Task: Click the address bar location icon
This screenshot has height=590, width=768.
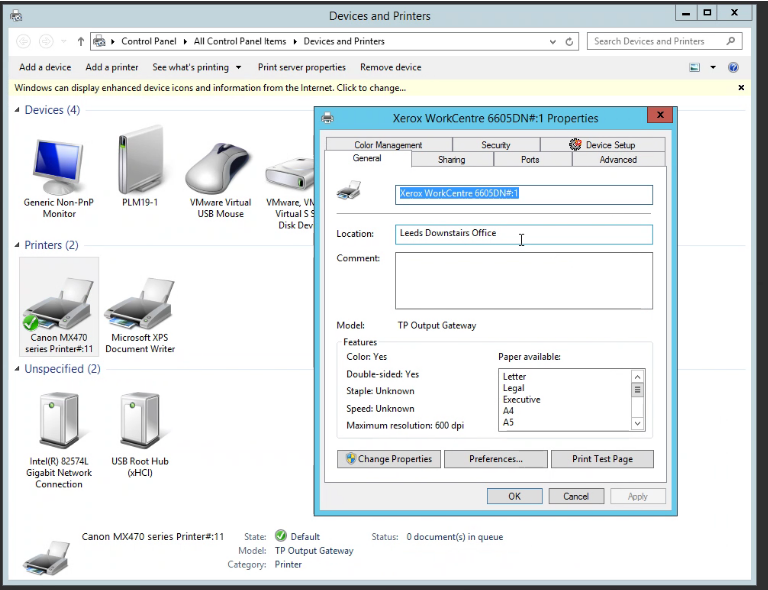Action: [x=99, y=42]
